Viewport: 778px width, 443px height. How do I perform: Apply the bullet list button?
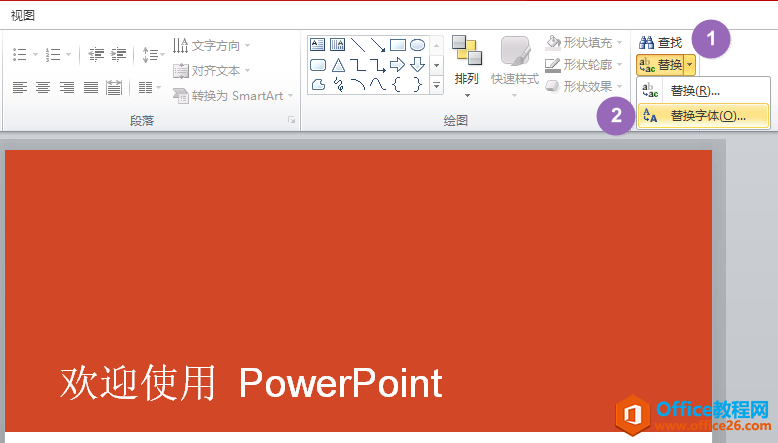(x=19, y=54)
